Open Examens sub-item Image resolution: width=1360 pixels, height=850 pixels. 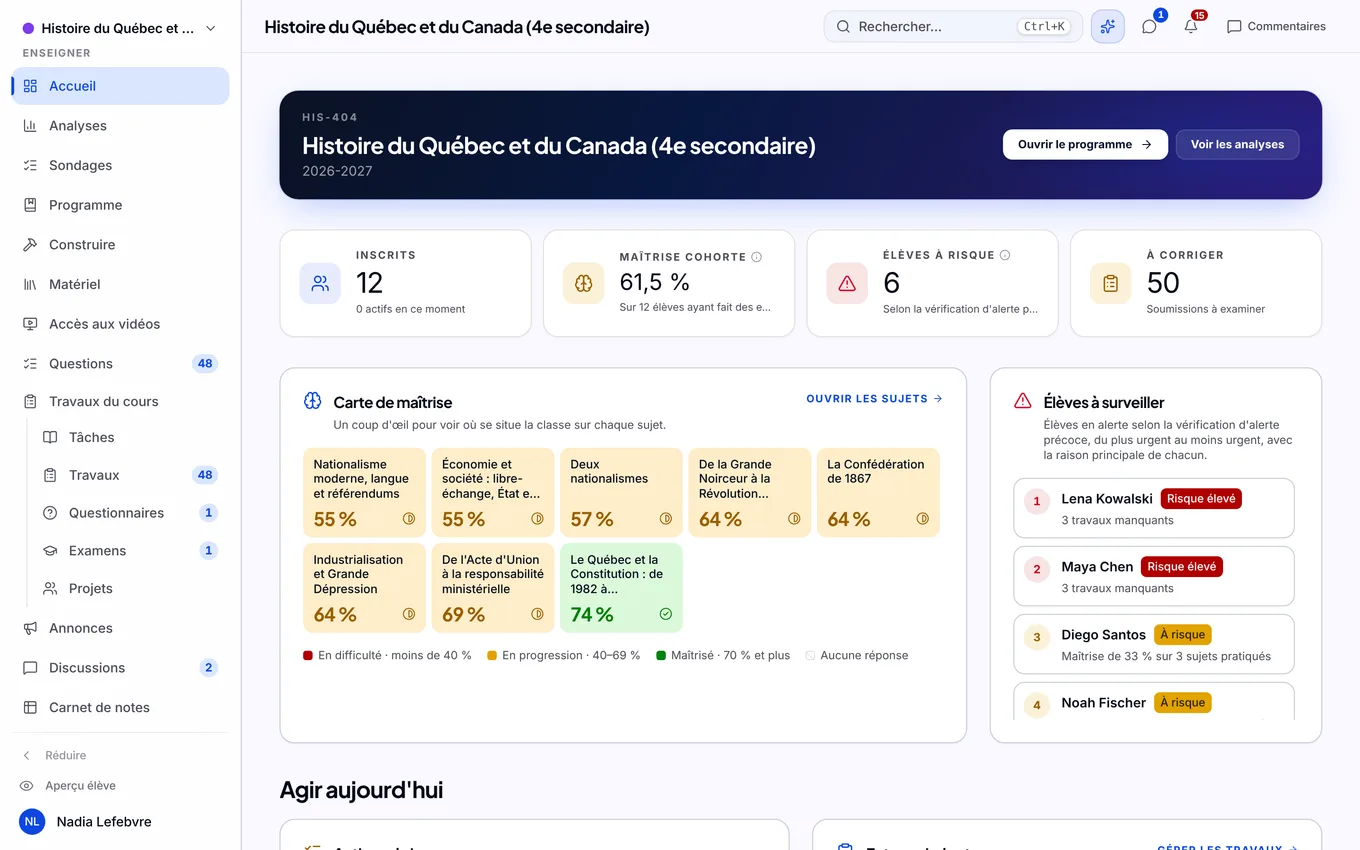(x=130, y=551)
